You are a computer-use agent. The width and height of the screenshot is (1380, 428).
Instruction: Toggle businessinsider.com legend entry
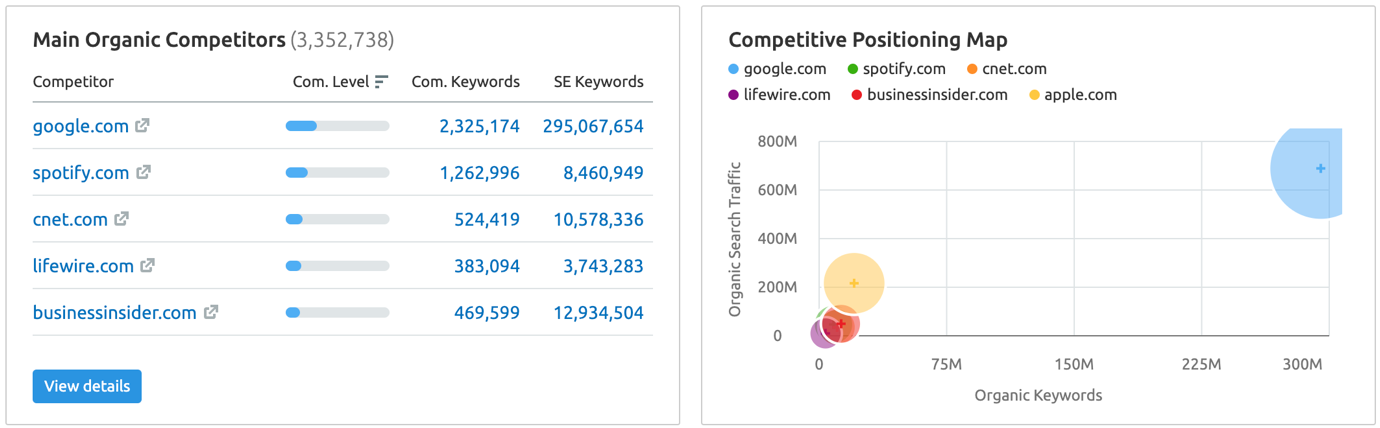(929, 95)
